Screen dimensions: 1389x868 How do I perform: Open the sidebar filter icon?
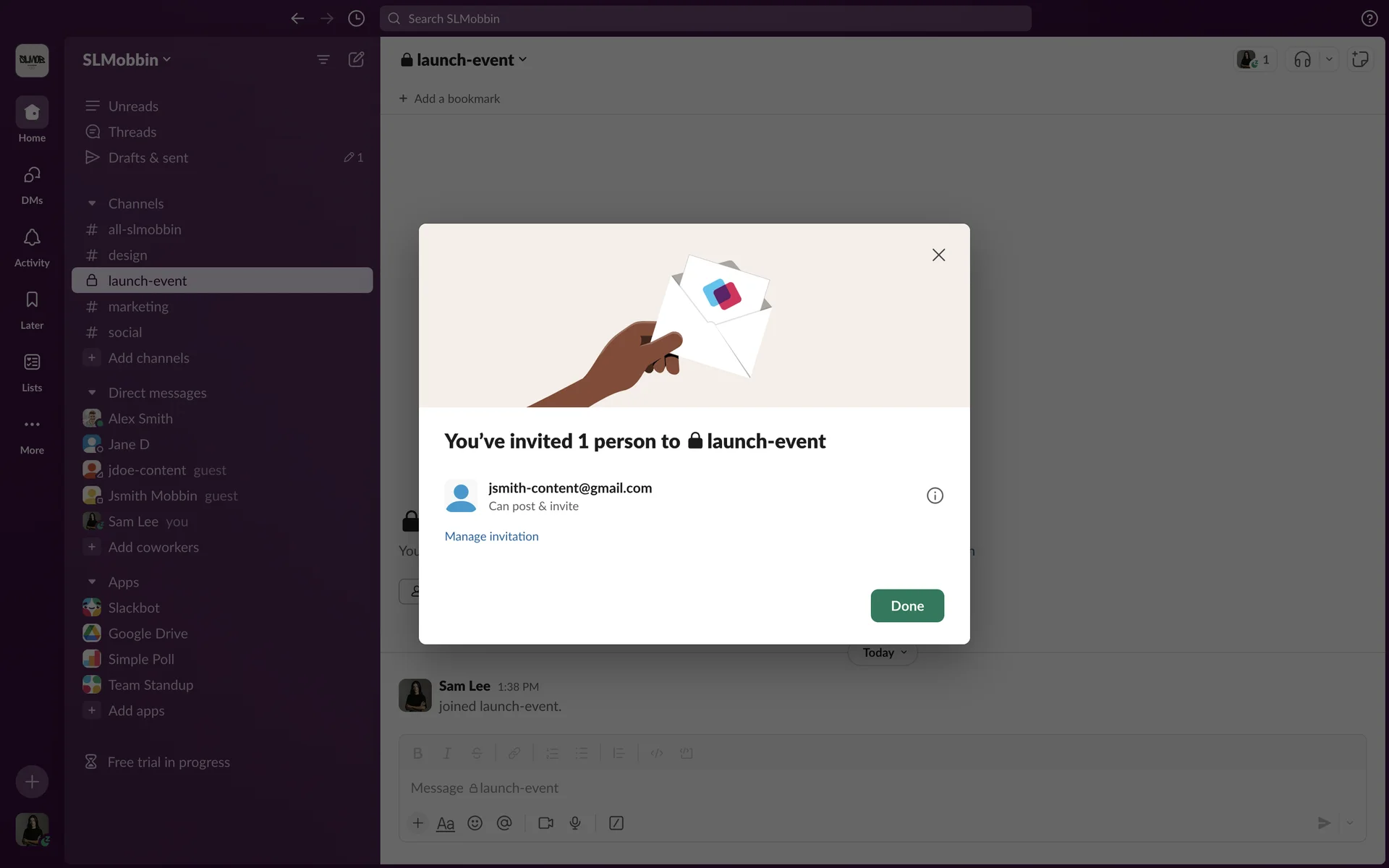(x=323, y=59)
